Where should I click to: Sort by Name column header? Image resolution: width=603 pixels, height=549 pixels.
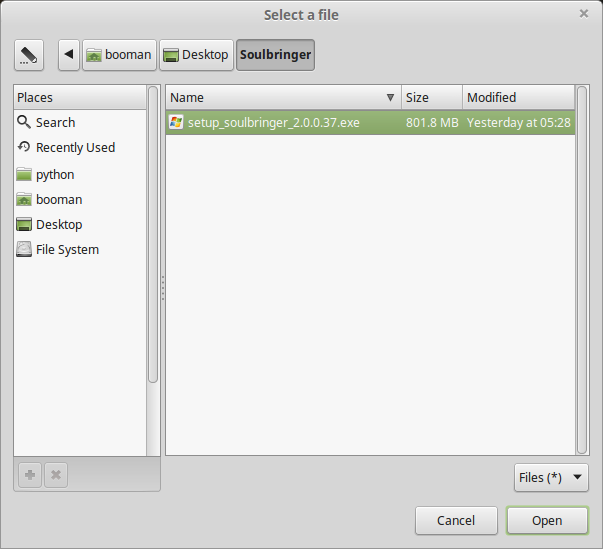[x=283, y=98]
